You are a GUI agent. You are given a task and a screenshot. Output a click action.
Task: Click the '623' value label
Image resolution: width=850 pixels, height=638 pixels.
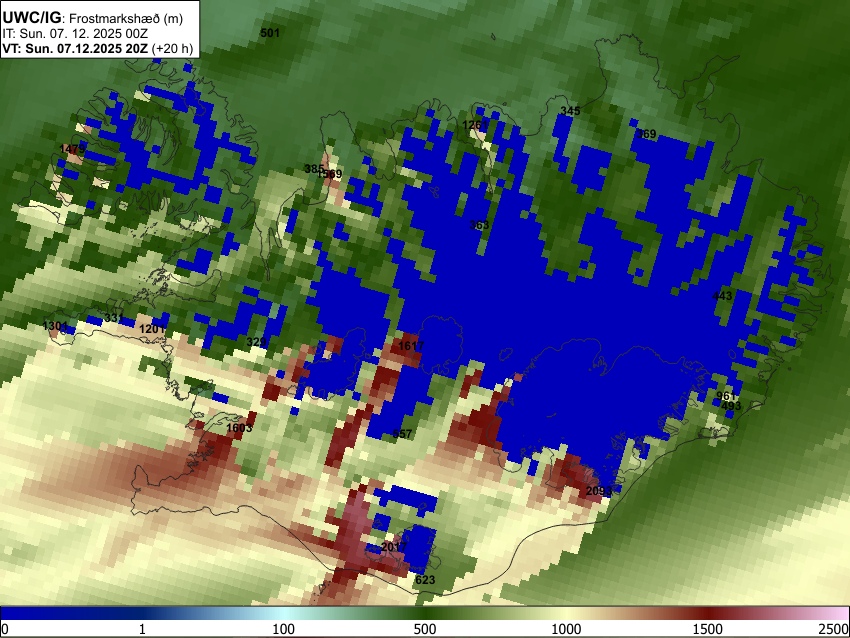click(425, 579)
